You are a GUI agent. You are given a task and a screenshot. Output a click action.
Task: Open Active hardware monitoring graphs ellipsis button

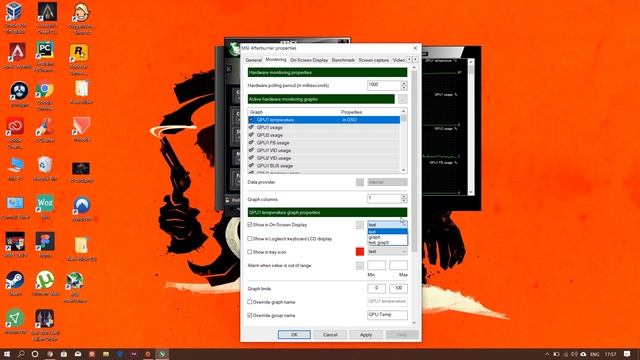(x=402, y=99)
